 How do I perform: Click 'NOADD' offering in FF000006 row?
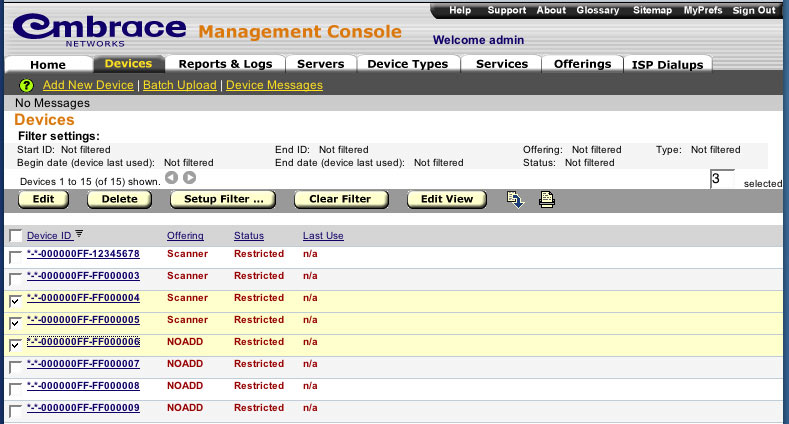[185, 342]
